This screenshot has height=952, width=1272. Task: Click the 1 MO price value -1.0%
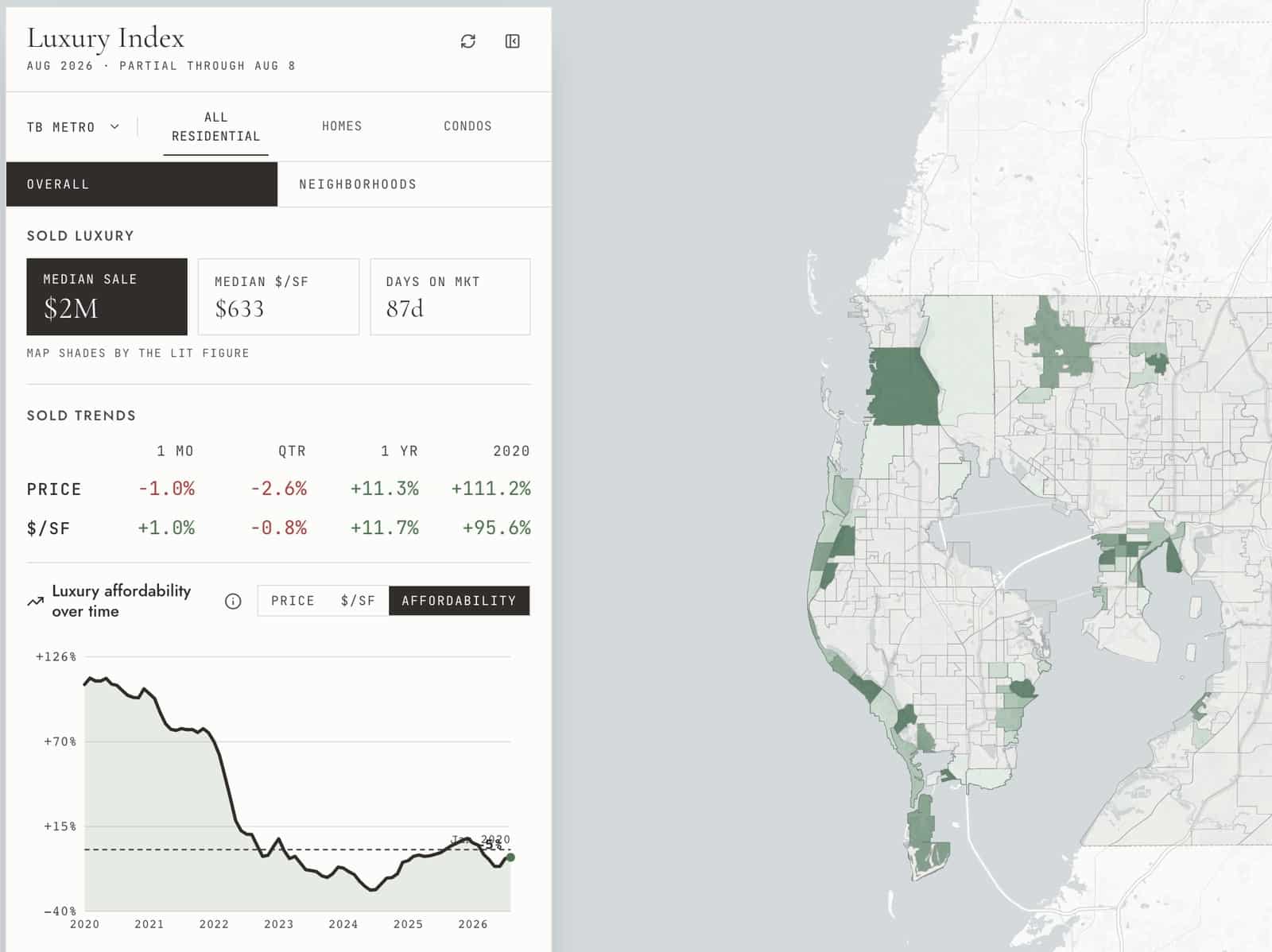(x=166, y=489)
